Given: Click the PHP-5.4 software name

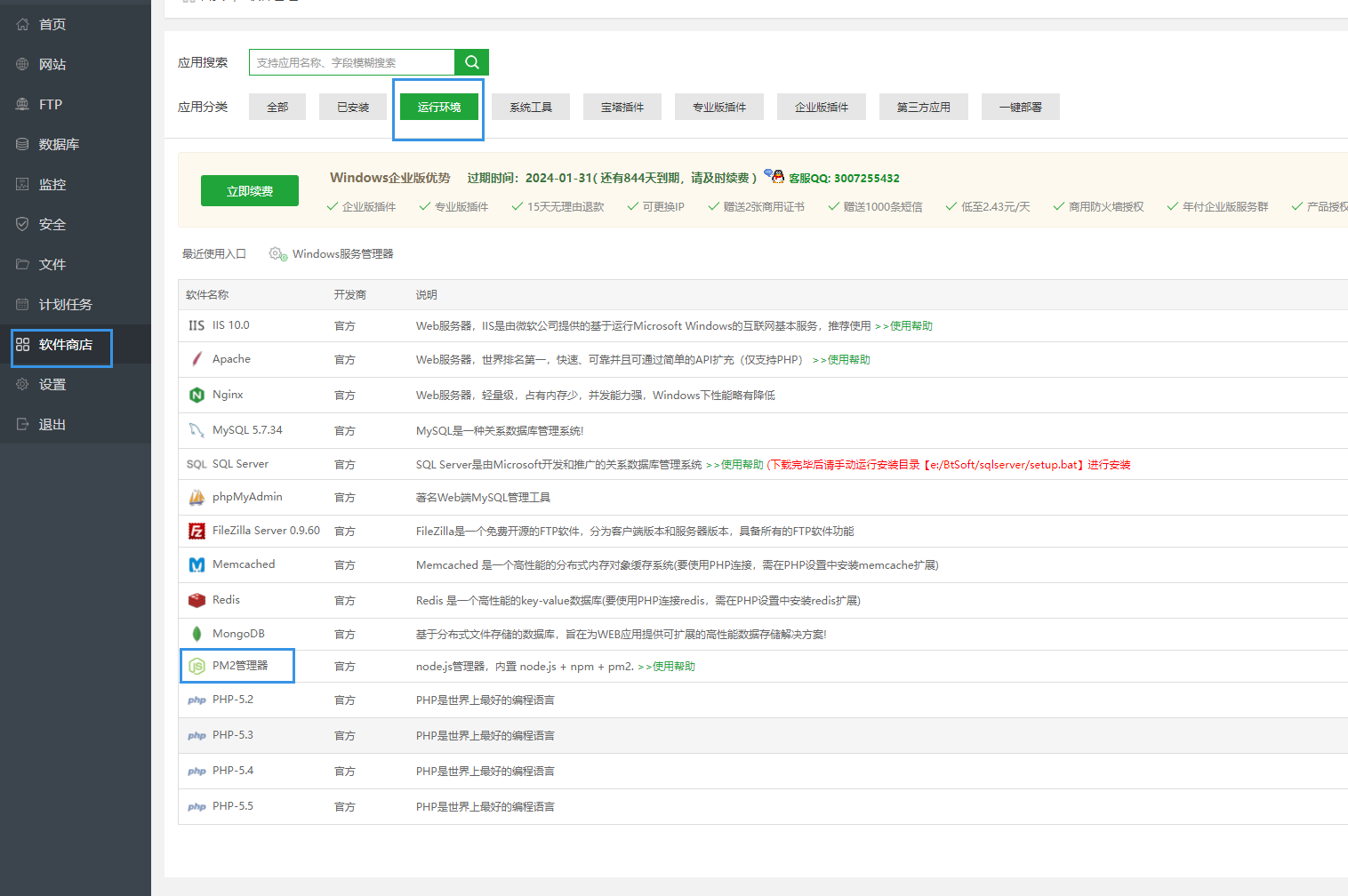Looking at the screenshot, I should [x=233, y=771].
